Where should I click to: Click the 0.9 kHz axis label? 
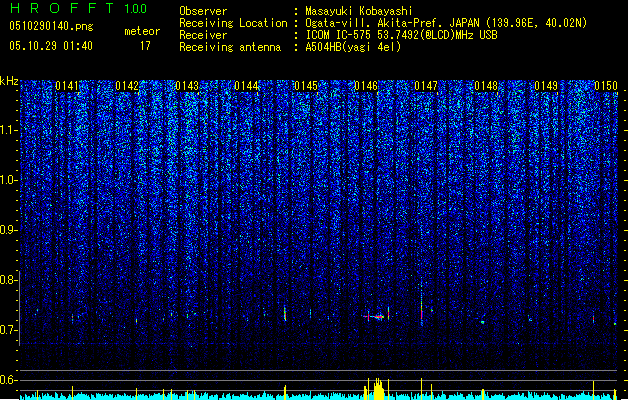[x=9, y=230]
